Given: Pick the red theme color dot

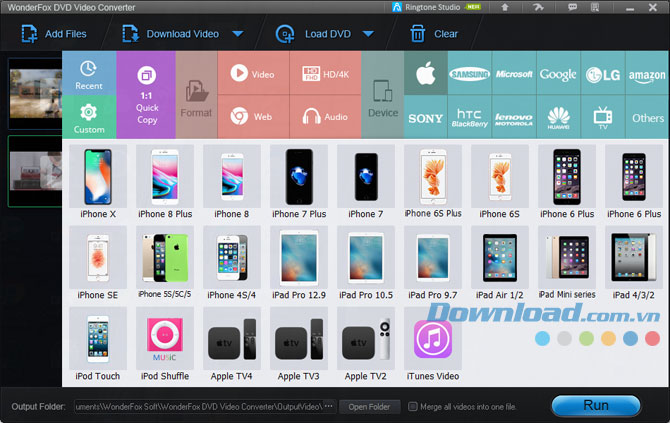Looking at the screenshot, I should click(652, 338).
